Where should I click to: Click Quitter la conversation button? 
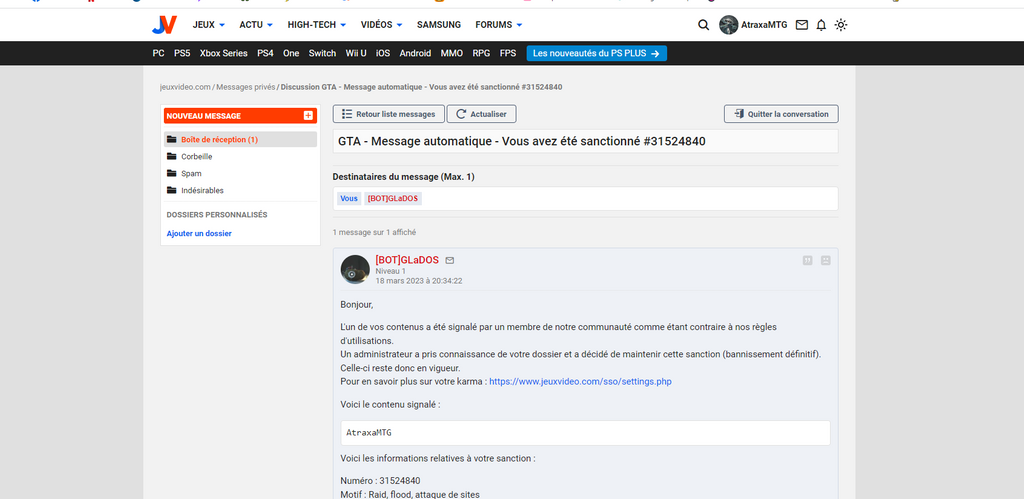point(781,114)
